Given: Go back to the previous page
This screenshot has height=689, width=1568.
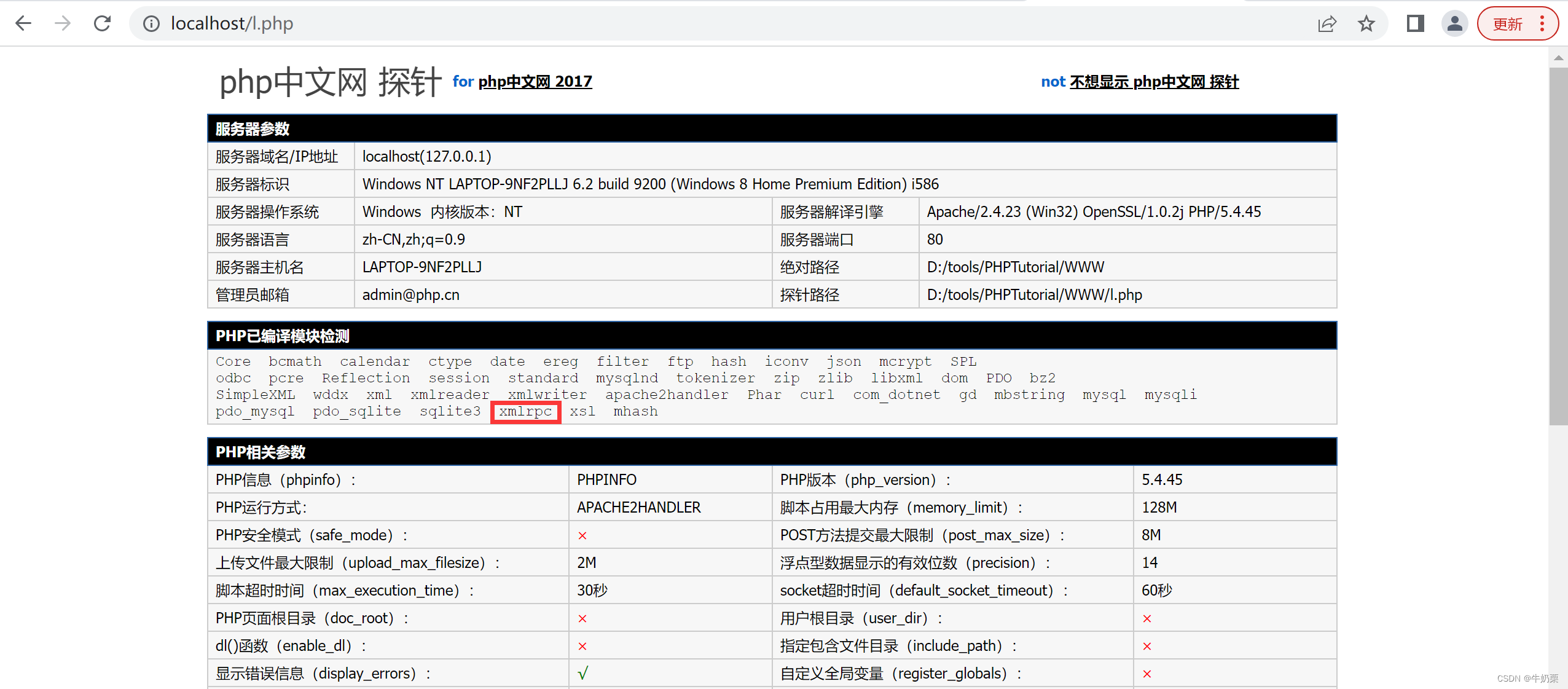Looking at the screenshot, I should coord(23,23).
